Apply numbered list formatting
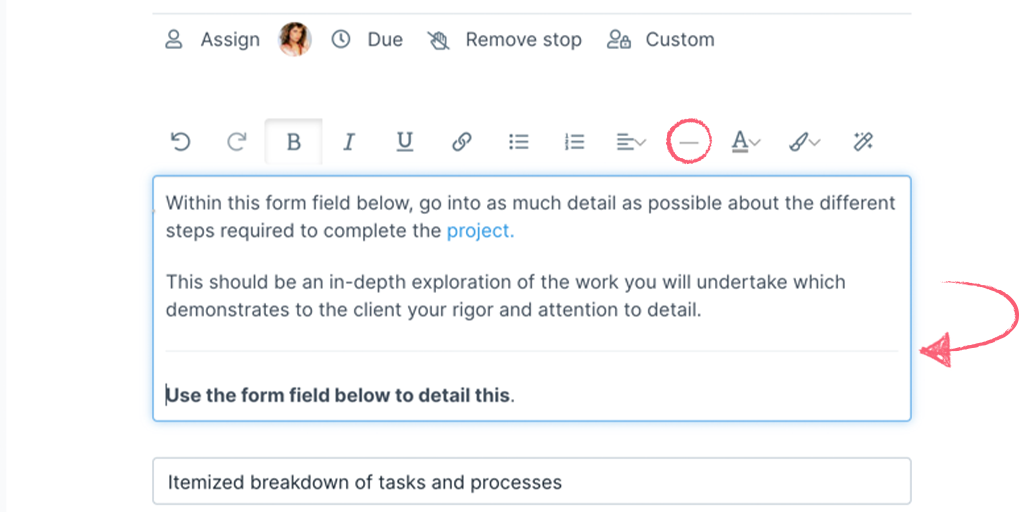1024x512 pixels. pyautogui.click(x=574, y=142)
